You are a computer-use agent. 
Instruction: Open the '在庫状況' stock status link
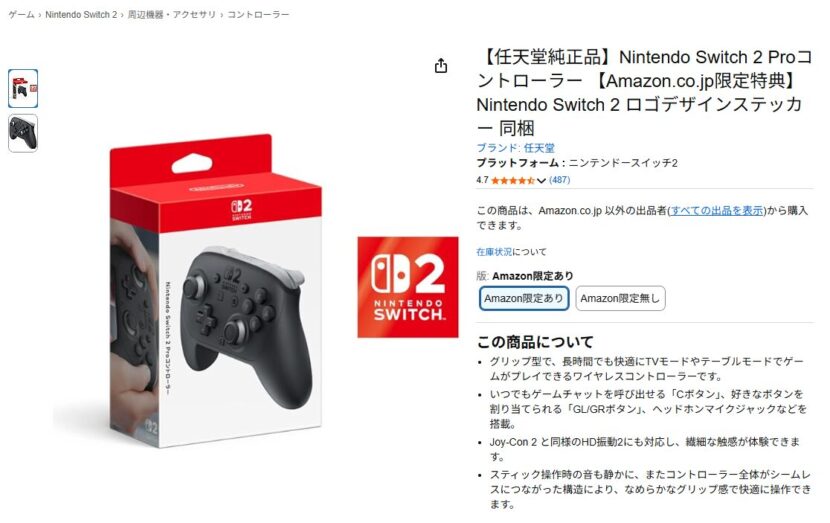(494, 252)
